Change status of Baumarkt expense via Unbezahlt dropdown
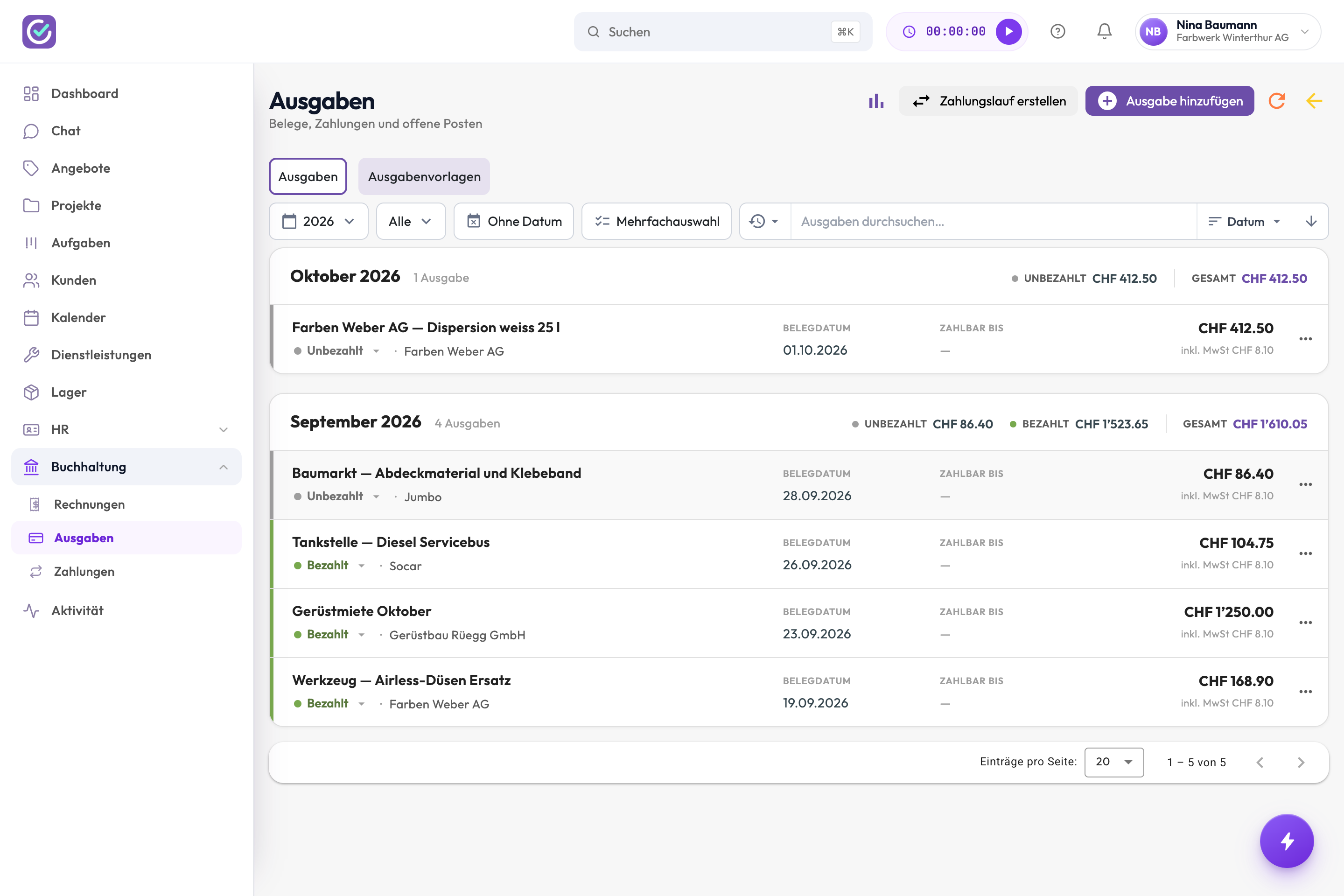The image size is (1344, 896). (x=336, y=496)
